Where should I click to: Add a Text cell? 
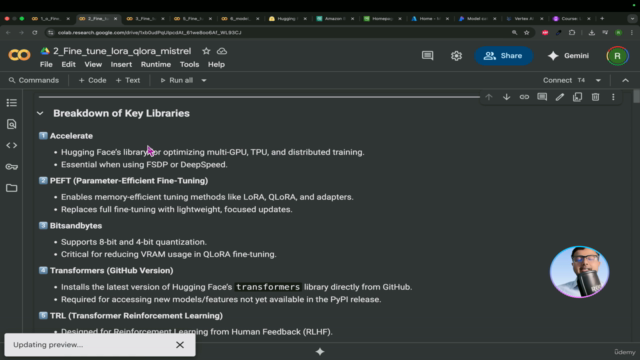[x=128, y=80]
